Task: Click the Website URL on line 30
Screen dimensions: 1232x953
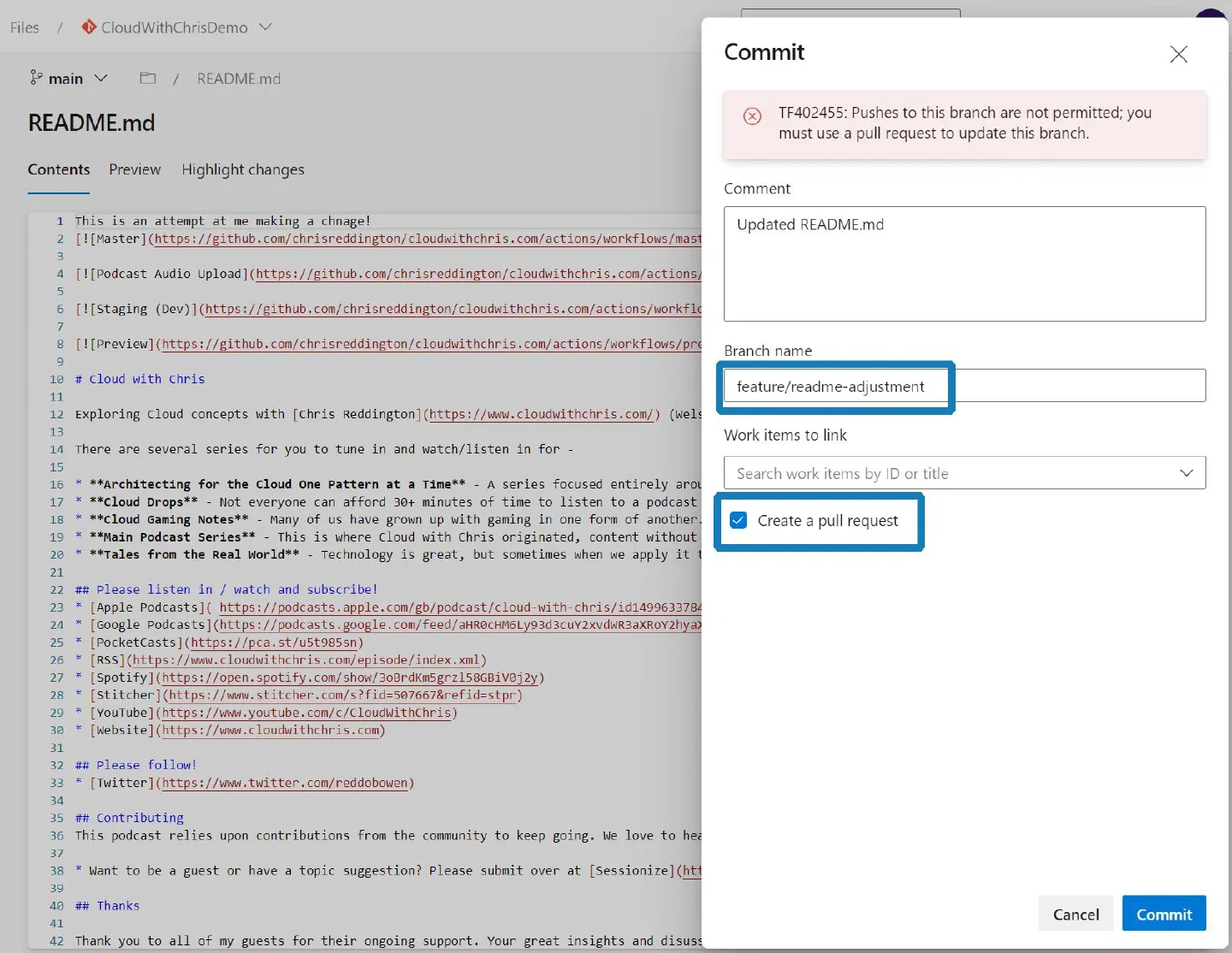Action: [270, 731]
